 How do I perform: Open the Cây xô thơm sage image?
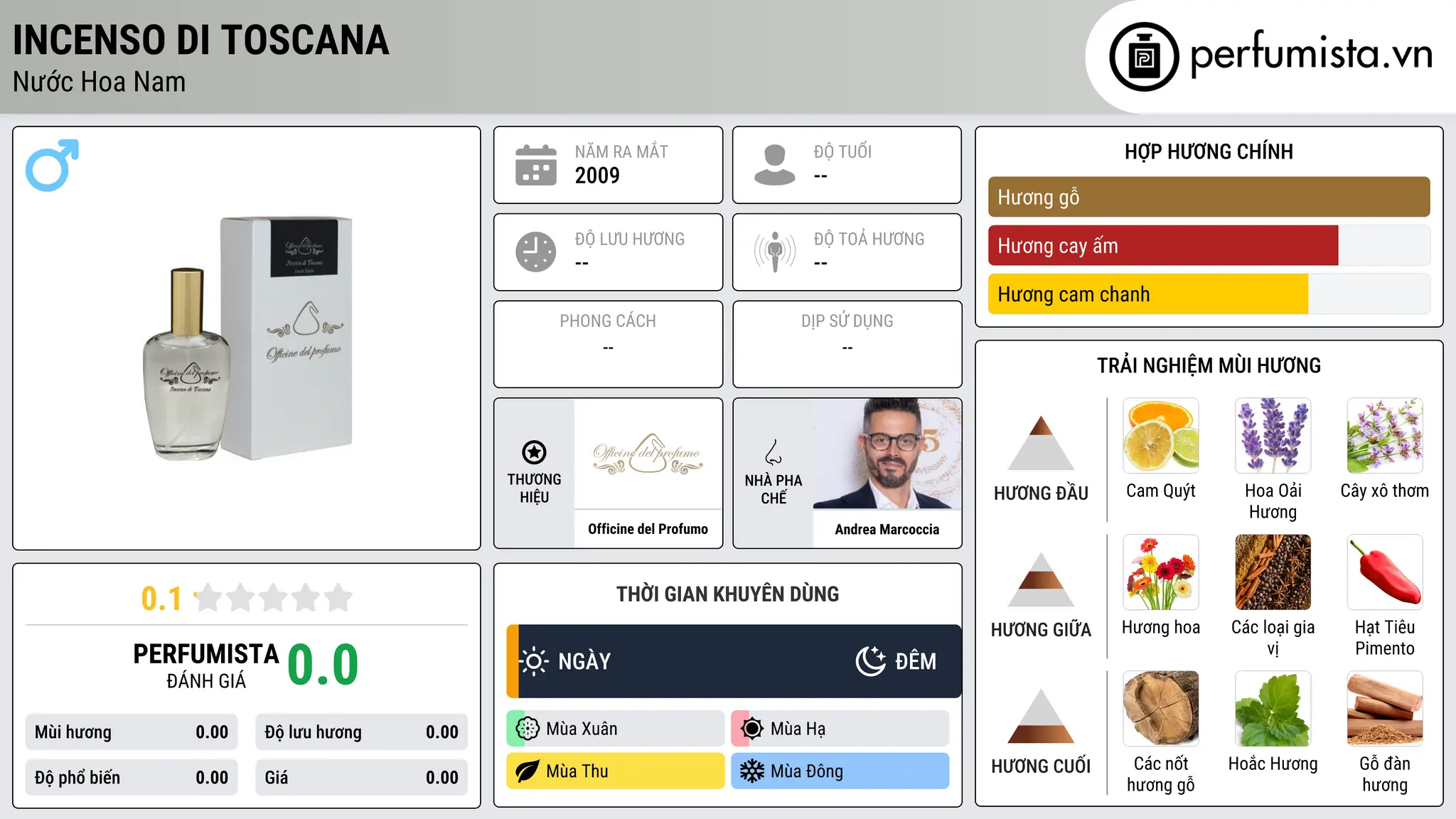[1385, 436]
